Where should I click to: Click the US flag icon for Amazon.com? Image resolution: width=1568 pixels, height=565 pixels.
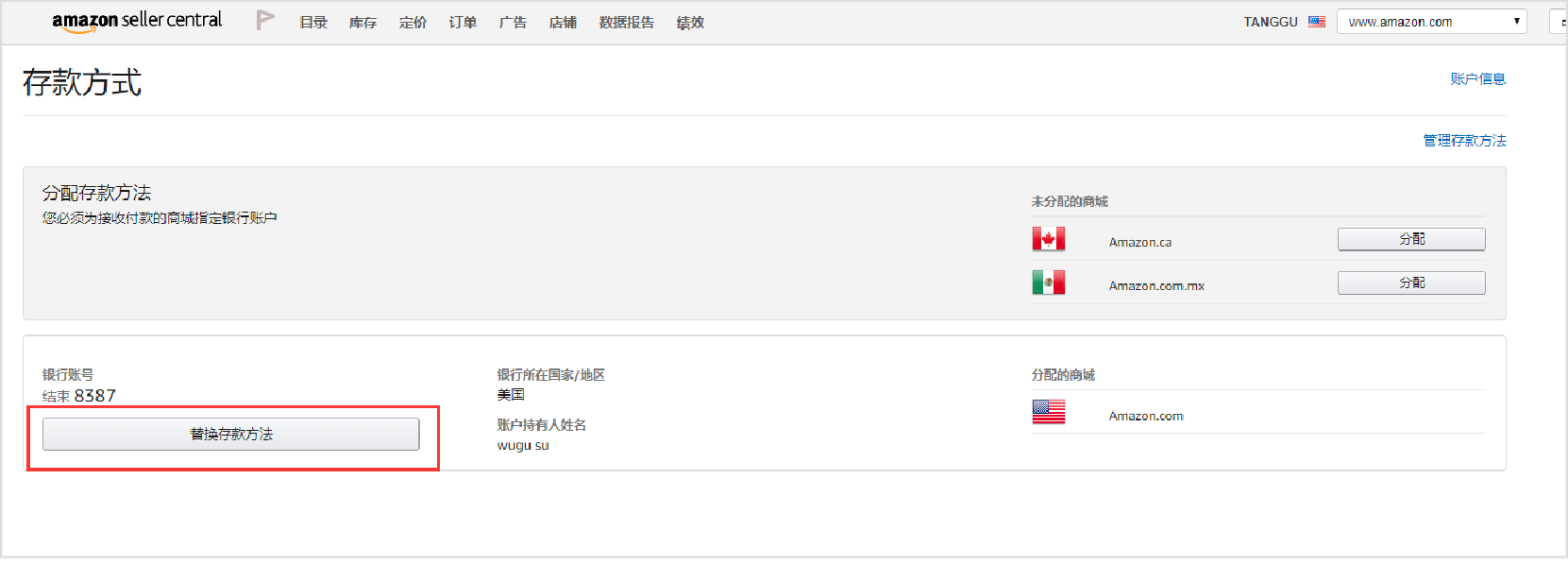(1048, 412)
